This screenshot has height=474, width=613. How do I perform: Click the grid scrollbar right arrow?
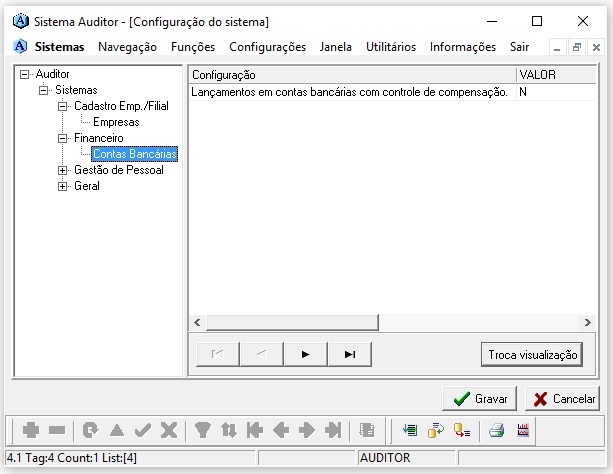click(588, 322)
